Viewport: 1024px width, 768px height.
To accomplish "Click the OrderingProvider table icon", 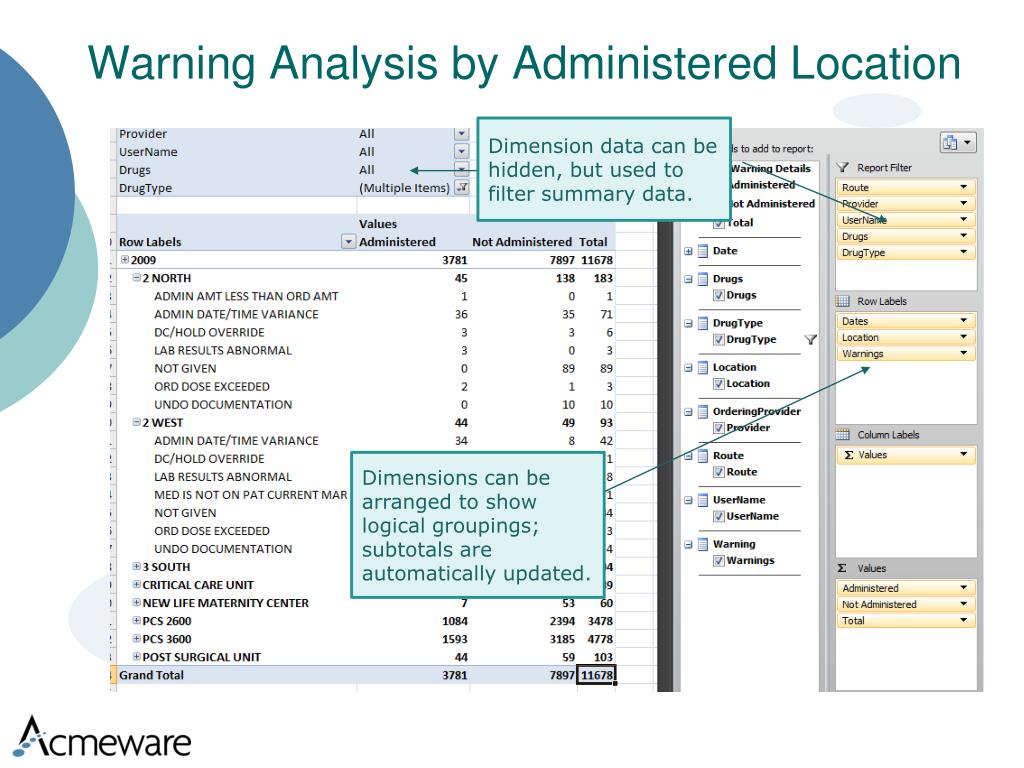I will (703, 411).
